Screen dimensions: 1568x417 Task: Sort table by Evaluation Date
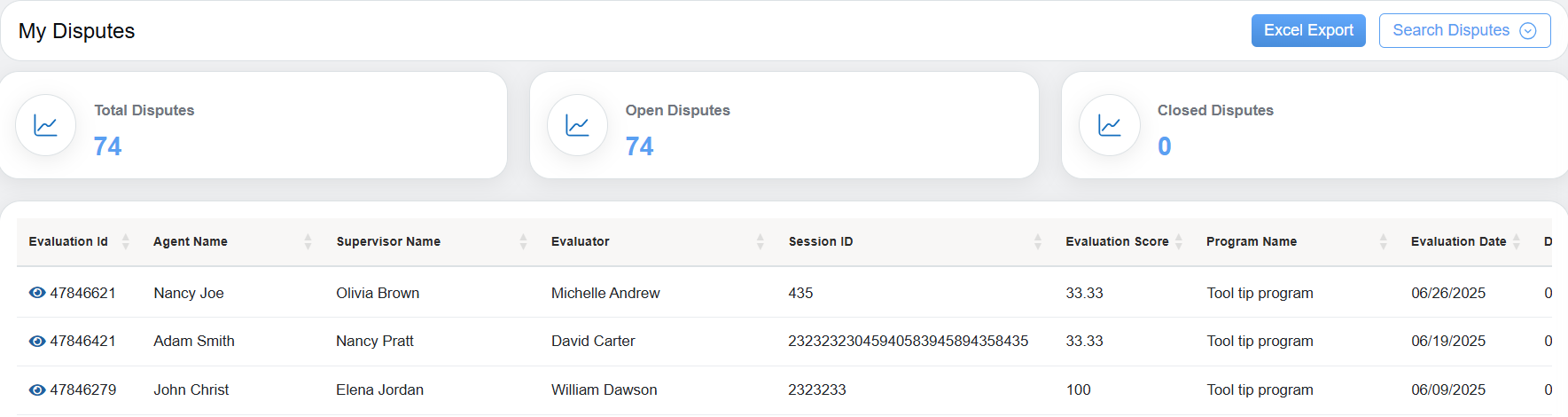(x=1517, y=241)
